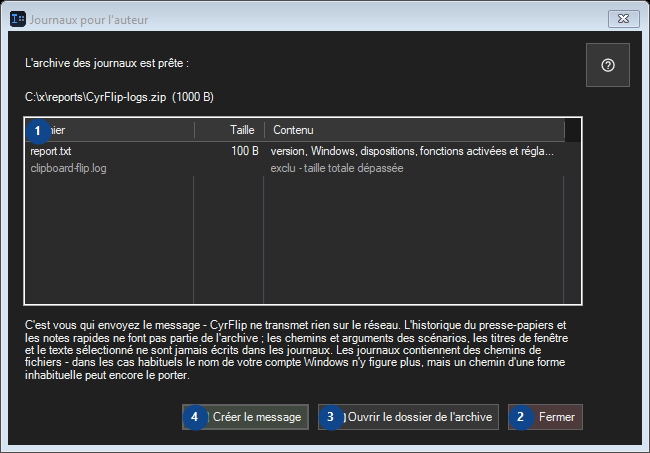Close the Journaux pour l'auteur window

tap(623, 19)
